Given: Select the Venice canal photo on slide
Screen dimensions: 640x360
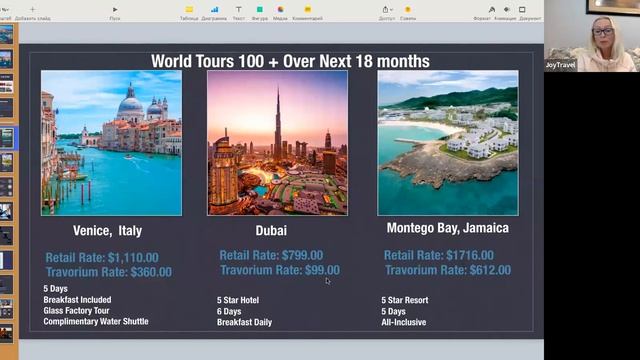Looking at the screenshot, I should (x=111, y=143).
